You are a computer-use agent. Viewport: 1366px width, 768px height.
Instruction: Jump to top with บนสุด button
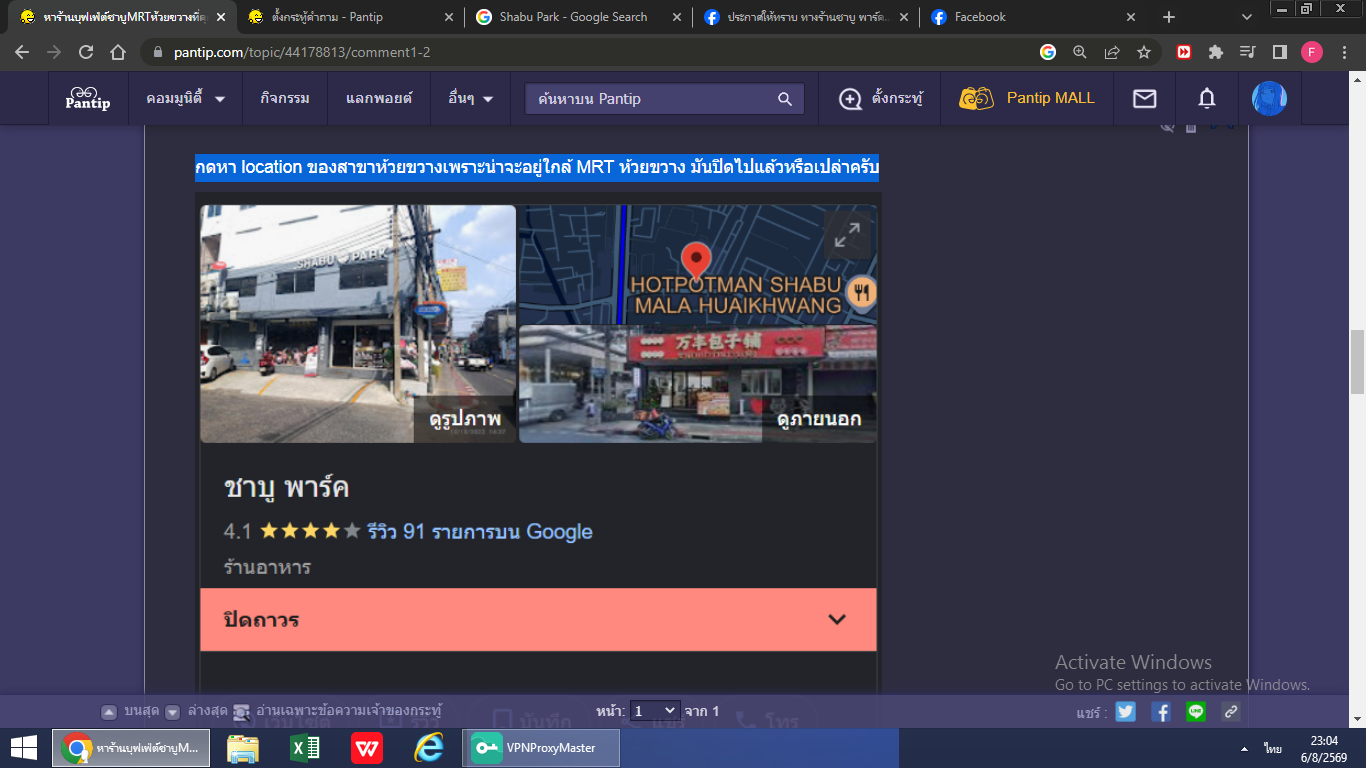click(x=130, y=712)
